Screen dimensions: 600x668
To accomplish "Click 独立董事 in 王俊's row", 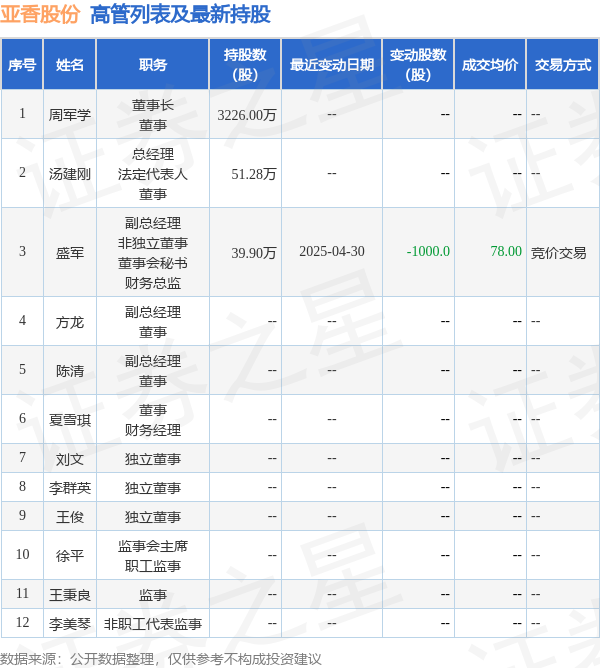I will click(153, 517).
